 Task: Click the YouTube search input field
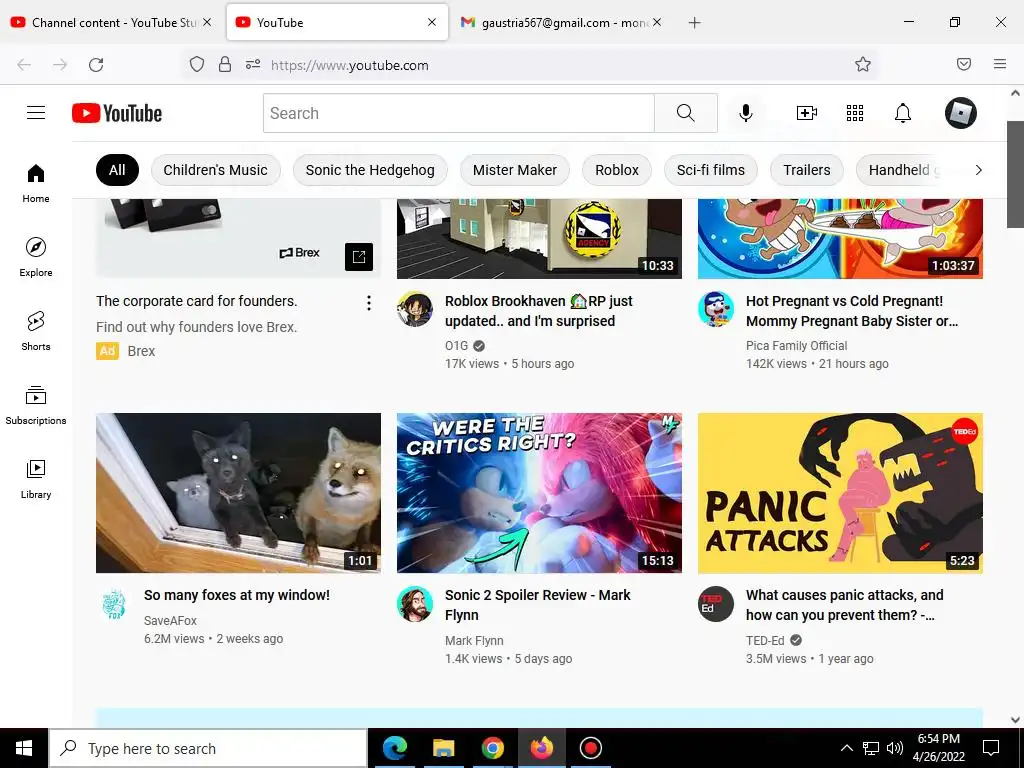(x=458, y=113)
